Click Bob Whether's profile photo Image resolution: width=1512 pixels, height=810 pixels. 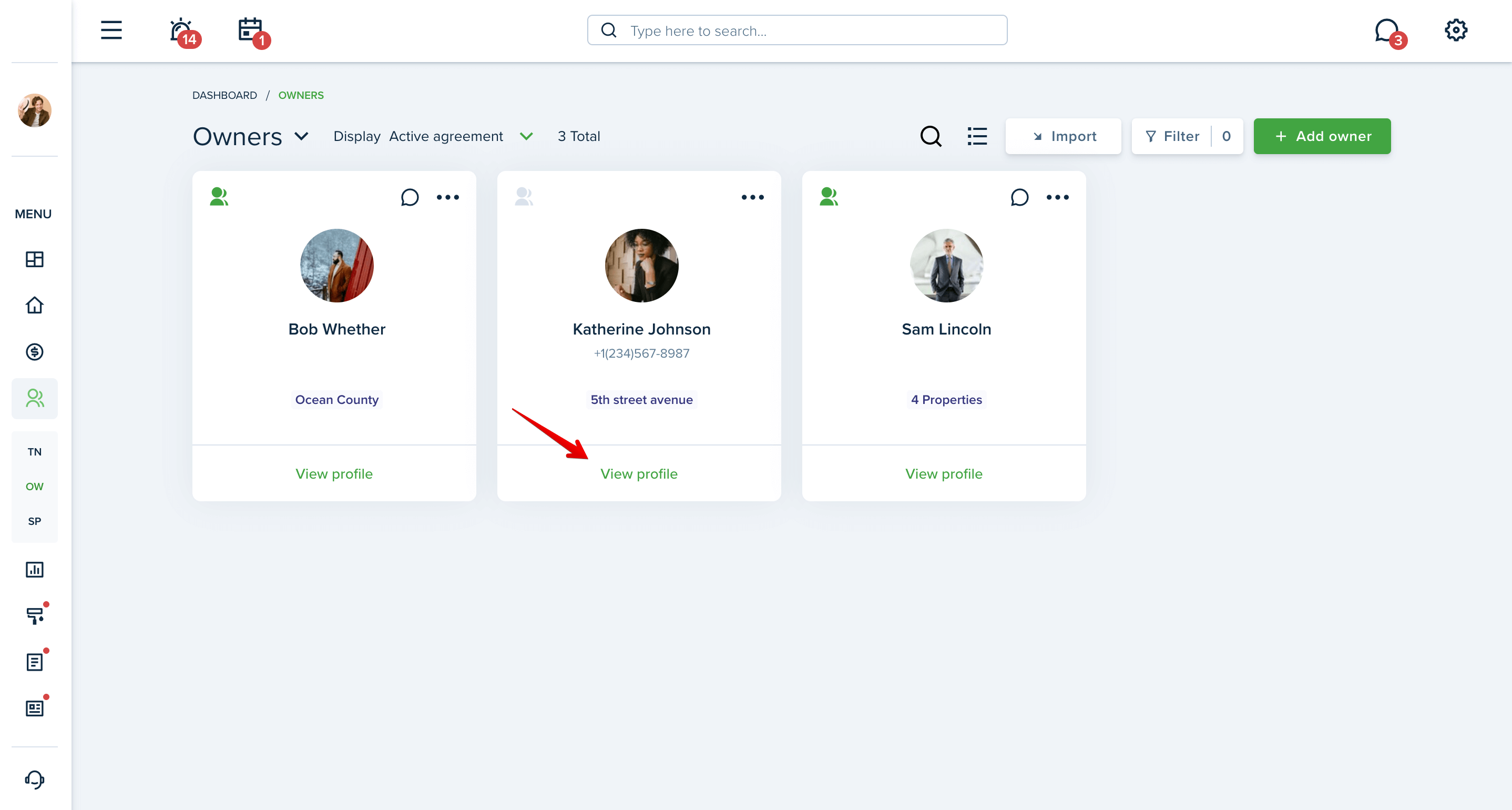coord(337,266)
